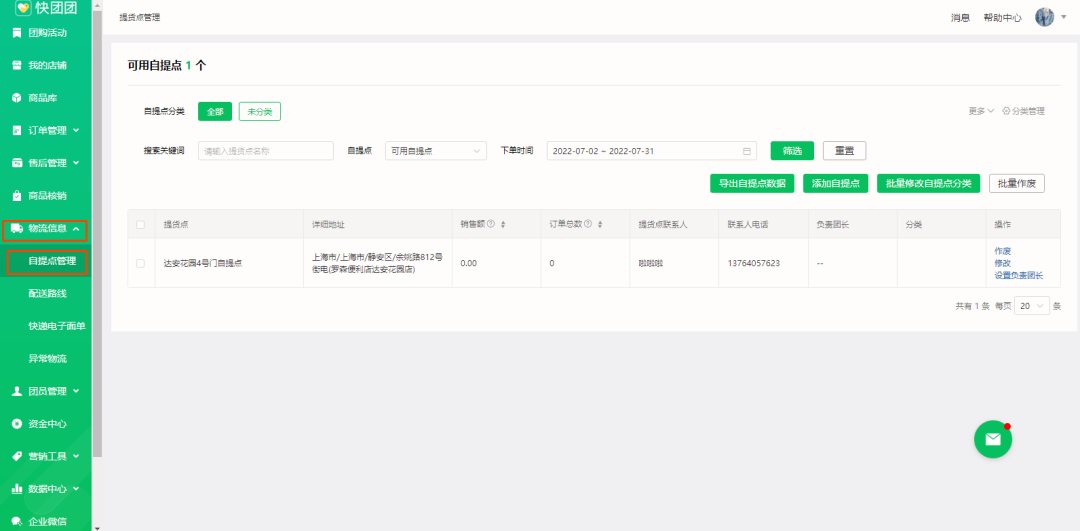Click the 提货点管理 breadcrumb text
The image size is (1080, 531).
tap(139, 17)
